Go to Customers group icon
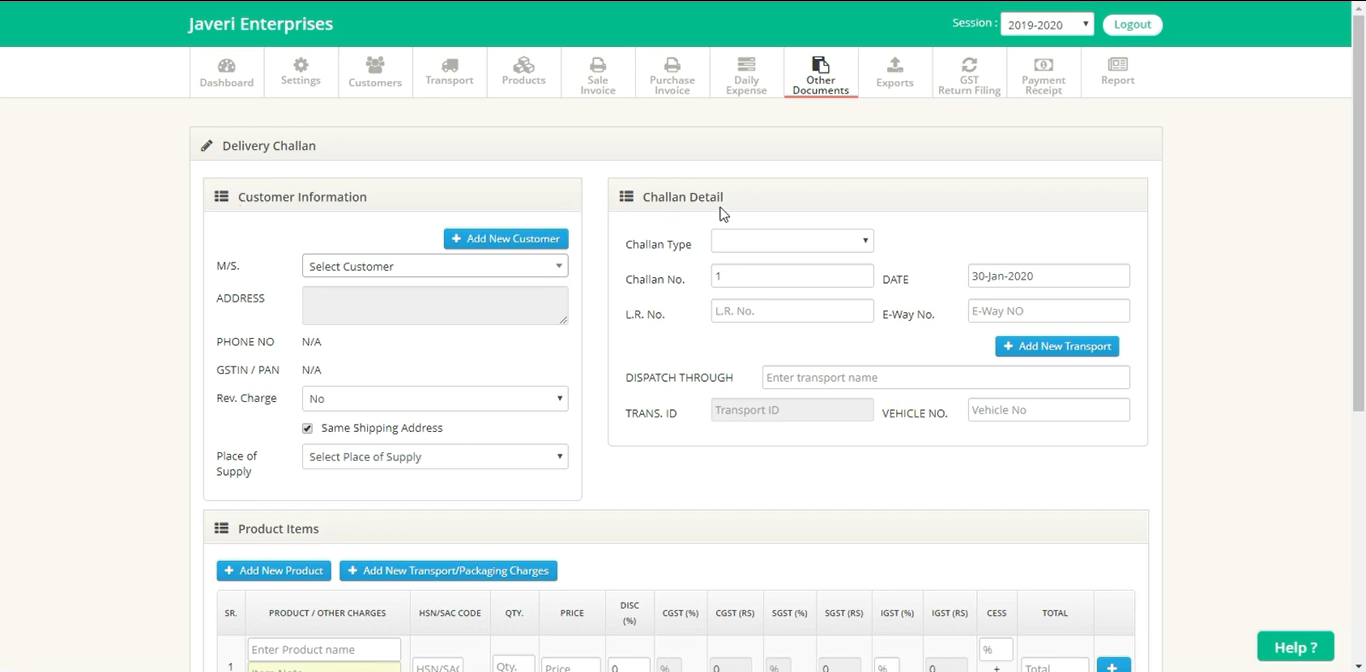Viewport: 1366px width, 672px height. coord(375,65)
